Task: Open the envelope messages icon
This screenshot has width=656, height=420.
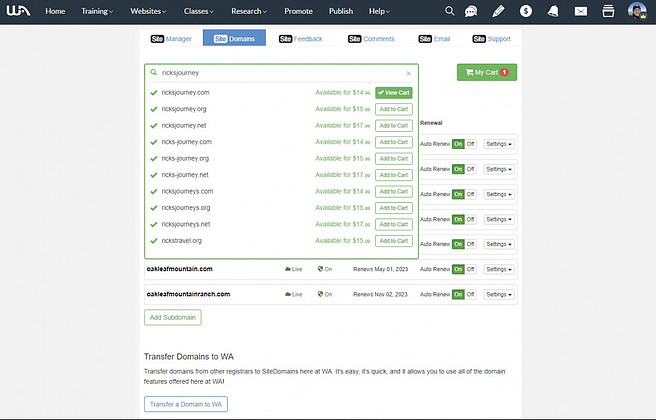Action: point(581,11)
